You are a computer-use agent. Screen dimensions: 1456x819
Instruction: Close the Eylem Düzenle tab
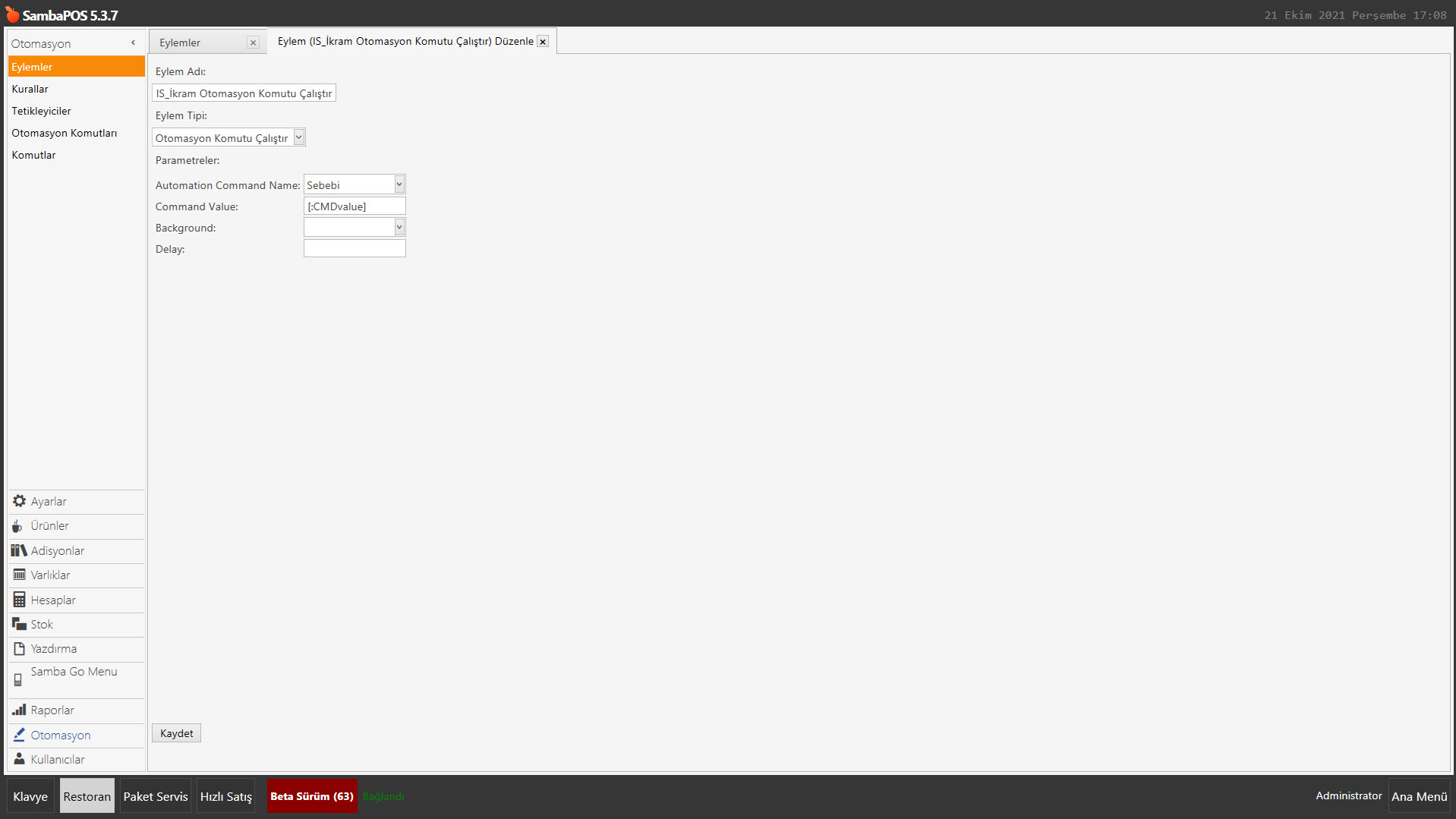click(x=543, y=41)
